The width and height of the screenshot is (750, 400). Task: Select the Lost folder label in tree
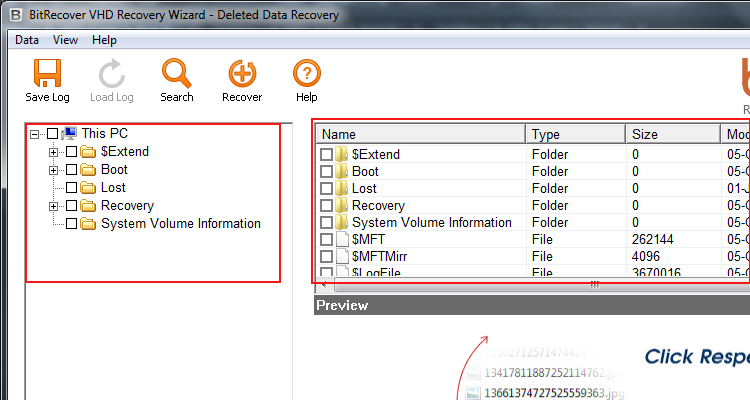pyautogui.click(x=113, y=188)
